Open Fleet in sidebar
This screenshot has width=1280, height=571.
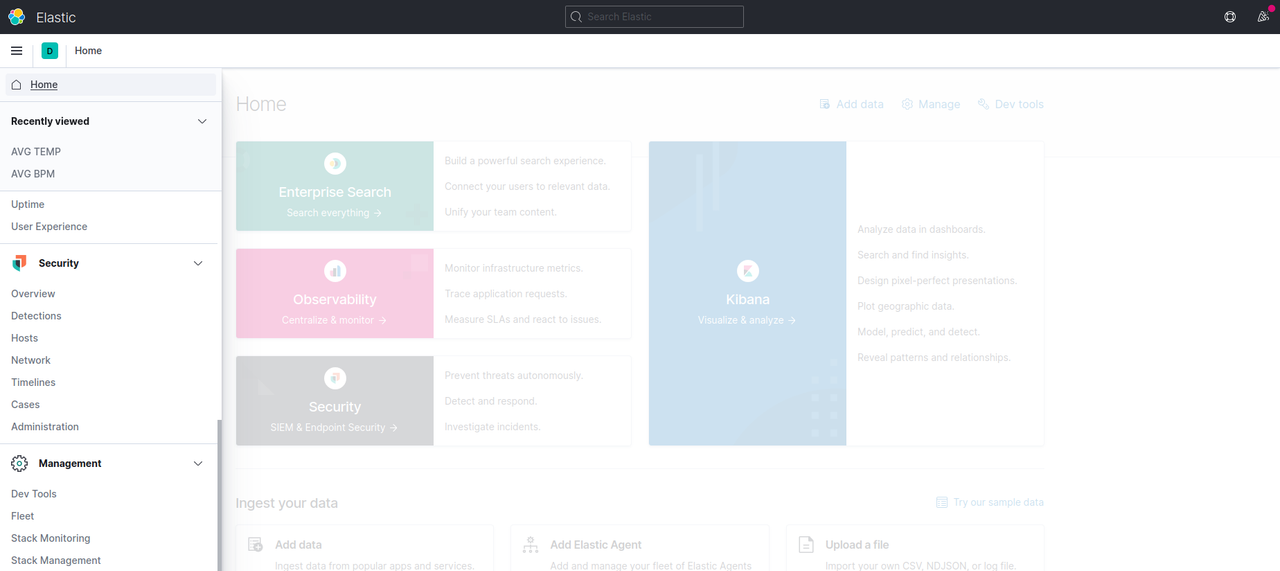pos(23,516)
